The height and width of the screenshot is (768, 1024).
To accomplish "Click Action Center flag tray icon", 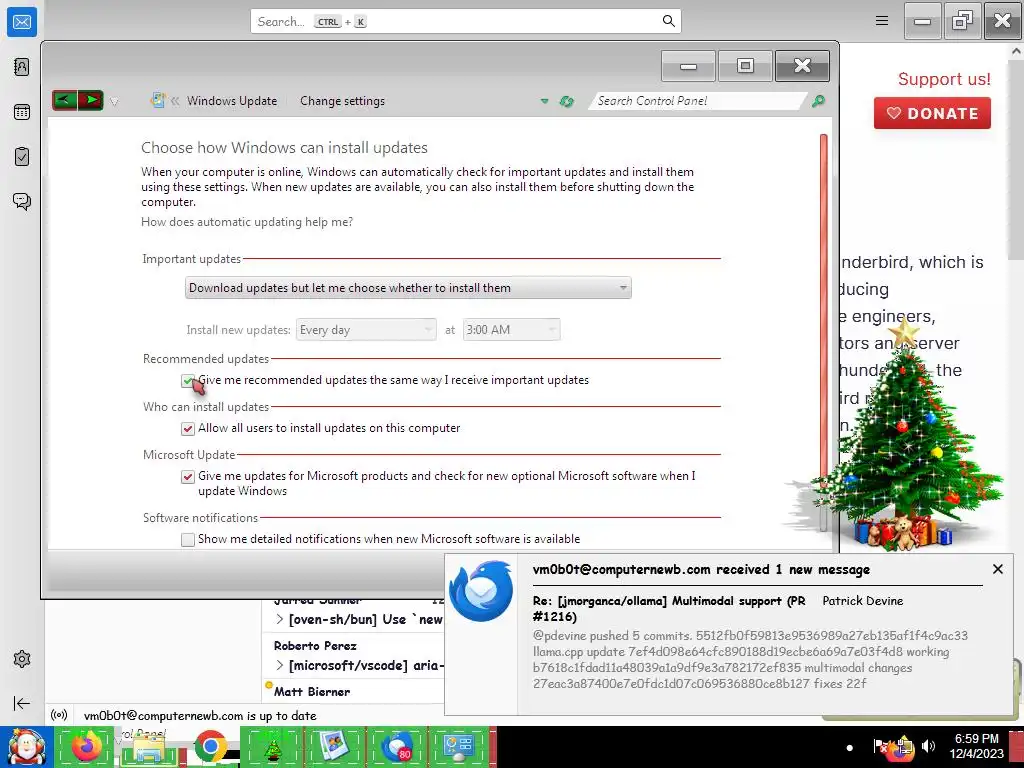I will point(881,746).
